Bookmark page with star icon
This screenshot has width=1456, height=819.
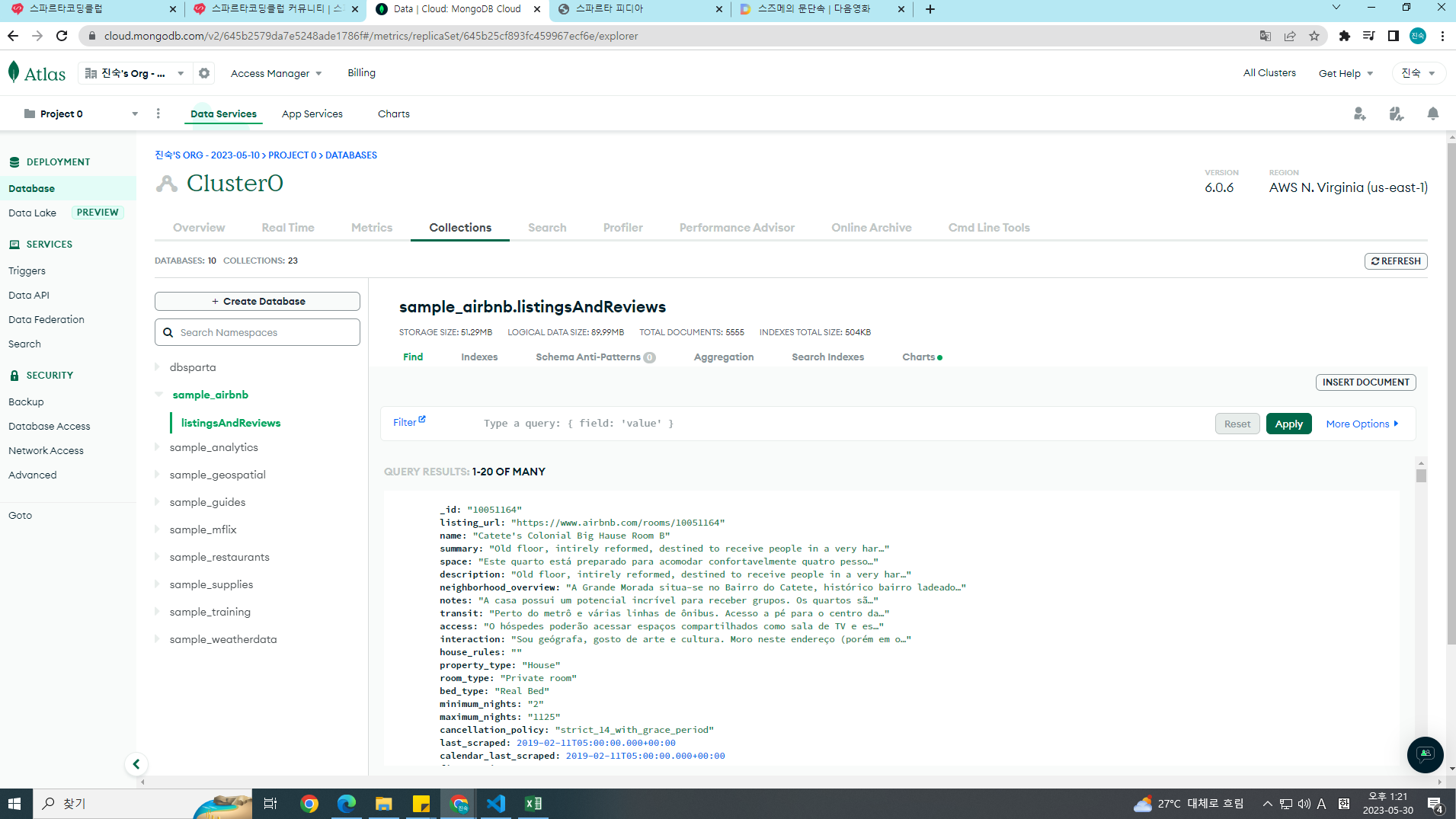coord(1314,36)
